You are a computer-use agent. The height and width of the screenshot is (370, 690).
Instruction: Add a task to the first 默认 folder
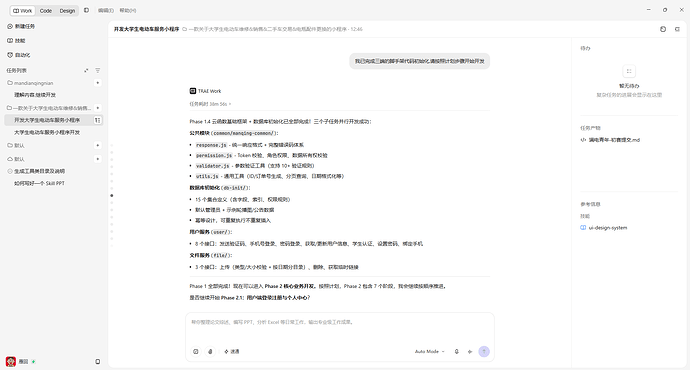point(98,145)
